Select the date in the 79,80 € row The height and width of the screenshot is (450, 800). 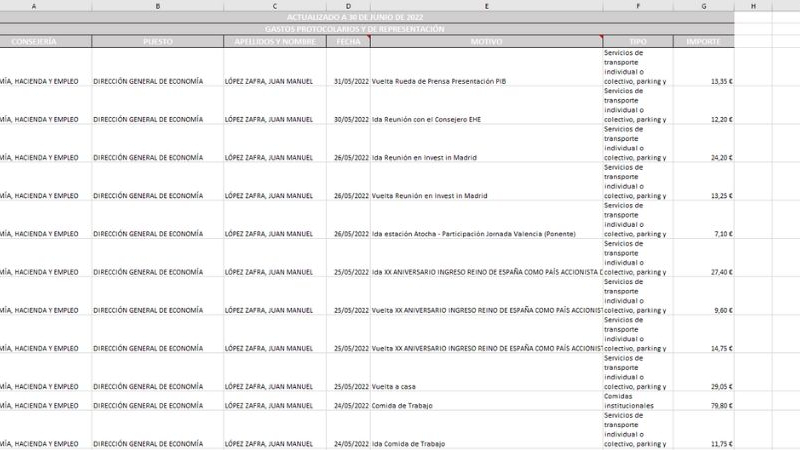click(348, 401)
